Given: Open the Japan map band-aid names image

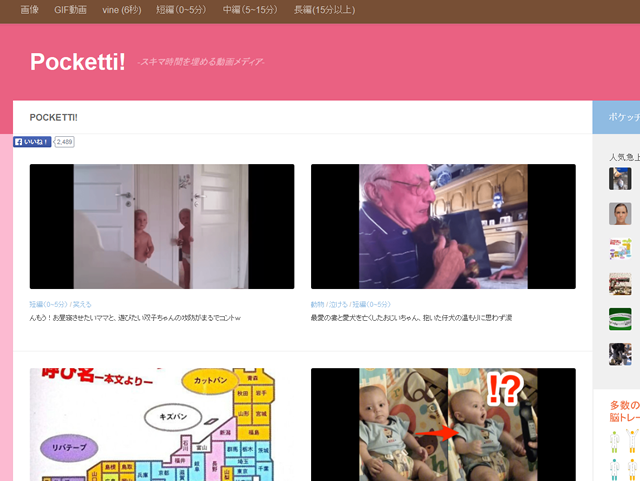Looking at the screenshot, I should [162, 425].
